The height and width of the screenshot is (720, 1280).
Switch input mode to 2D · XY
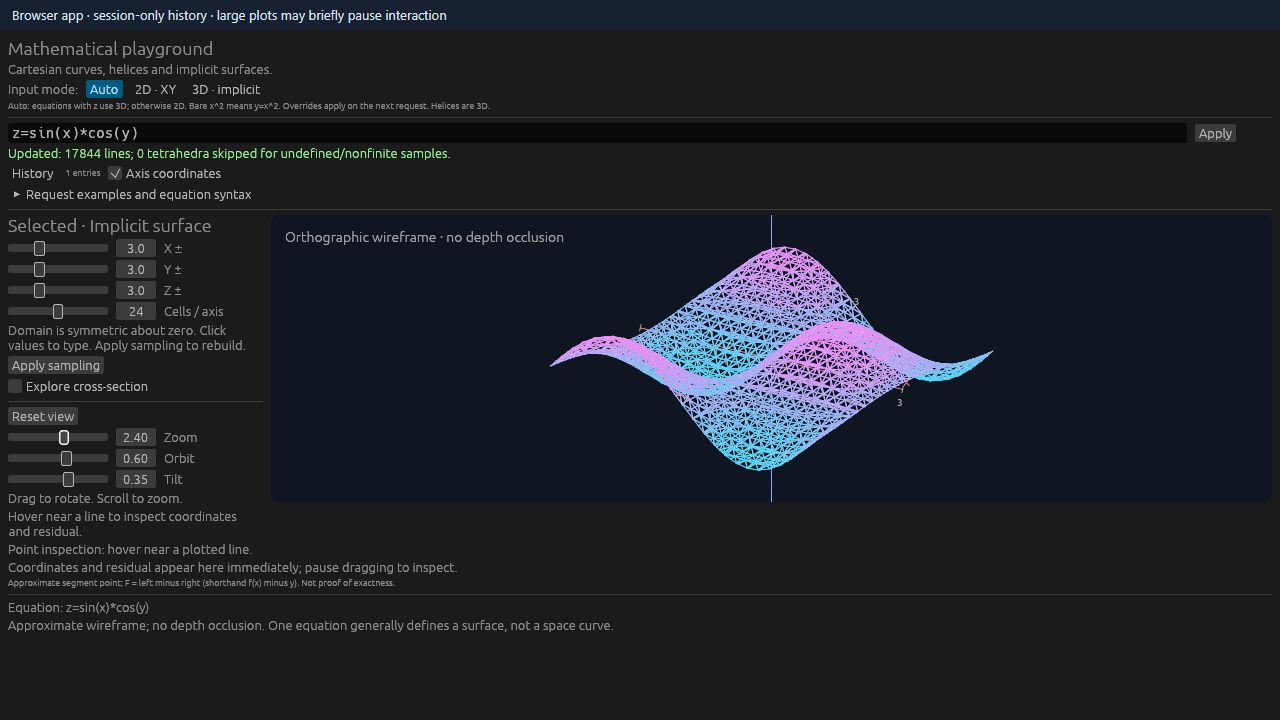pyautogui.click(x=155, y=89)
